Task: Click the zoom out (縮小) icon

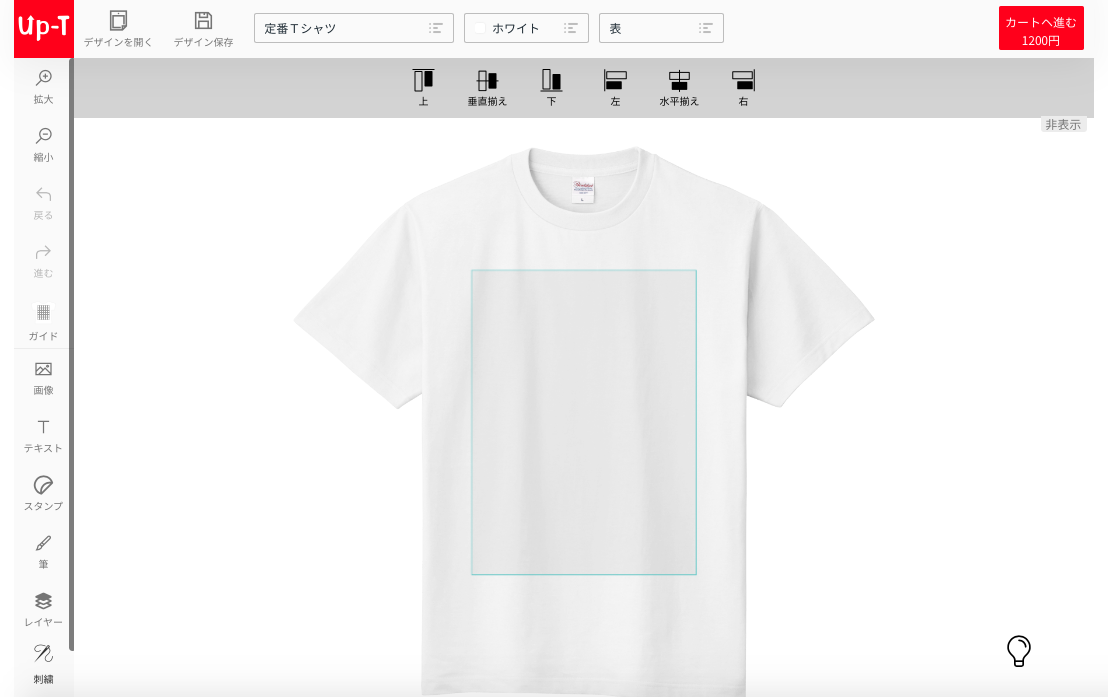Action: (x=43, y=136)
